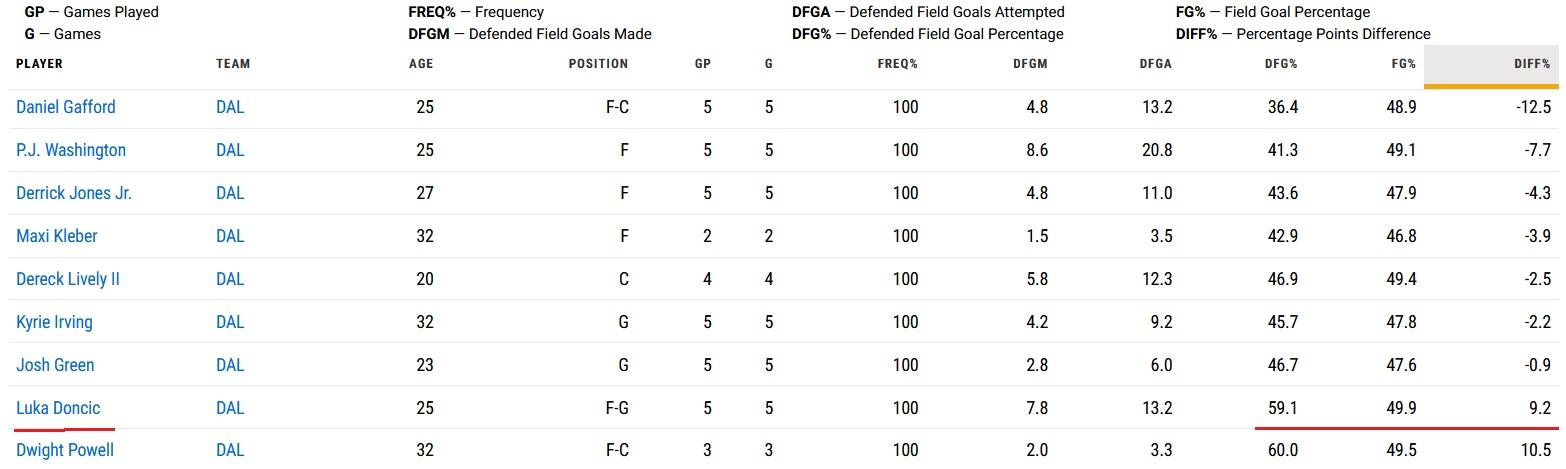Sort table by FG% column
1566x469 pixels.
(1403, 64)
